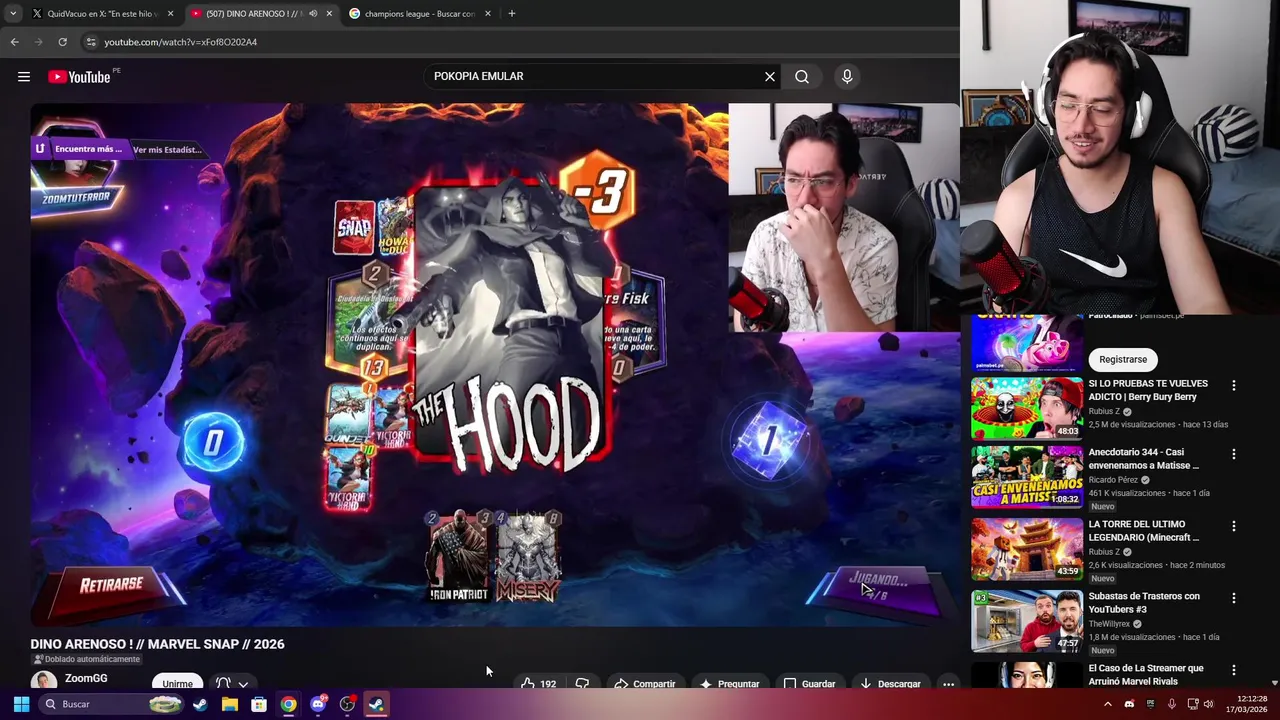Viewport: 1280px width, 720px height.
Task: Open options for El Caso de La Streamer
Action: pos(1233,670)
